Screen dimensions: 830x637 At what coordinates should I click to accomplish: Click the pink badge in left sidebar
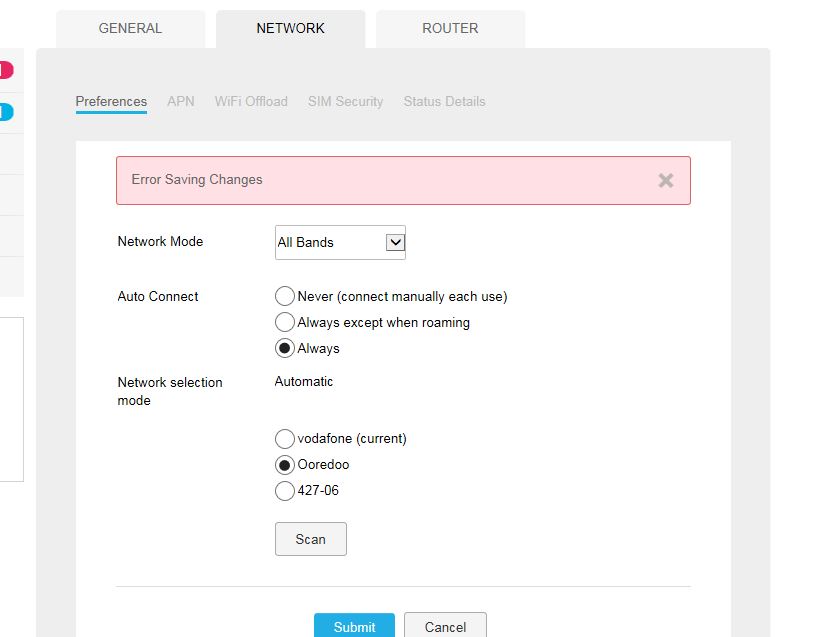click(x=6, y=70)
